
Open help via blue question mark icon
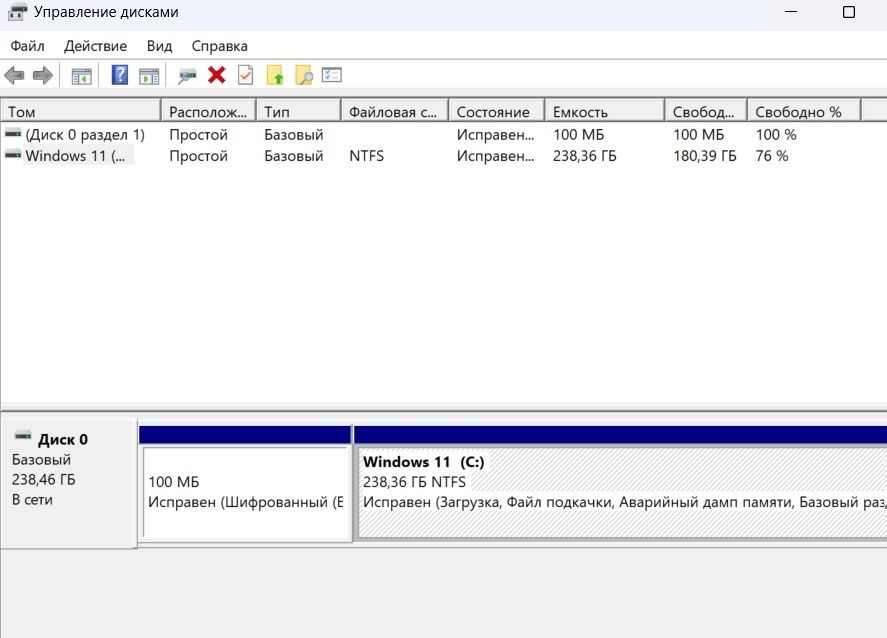pyautogui.click(x=119, y=75)
